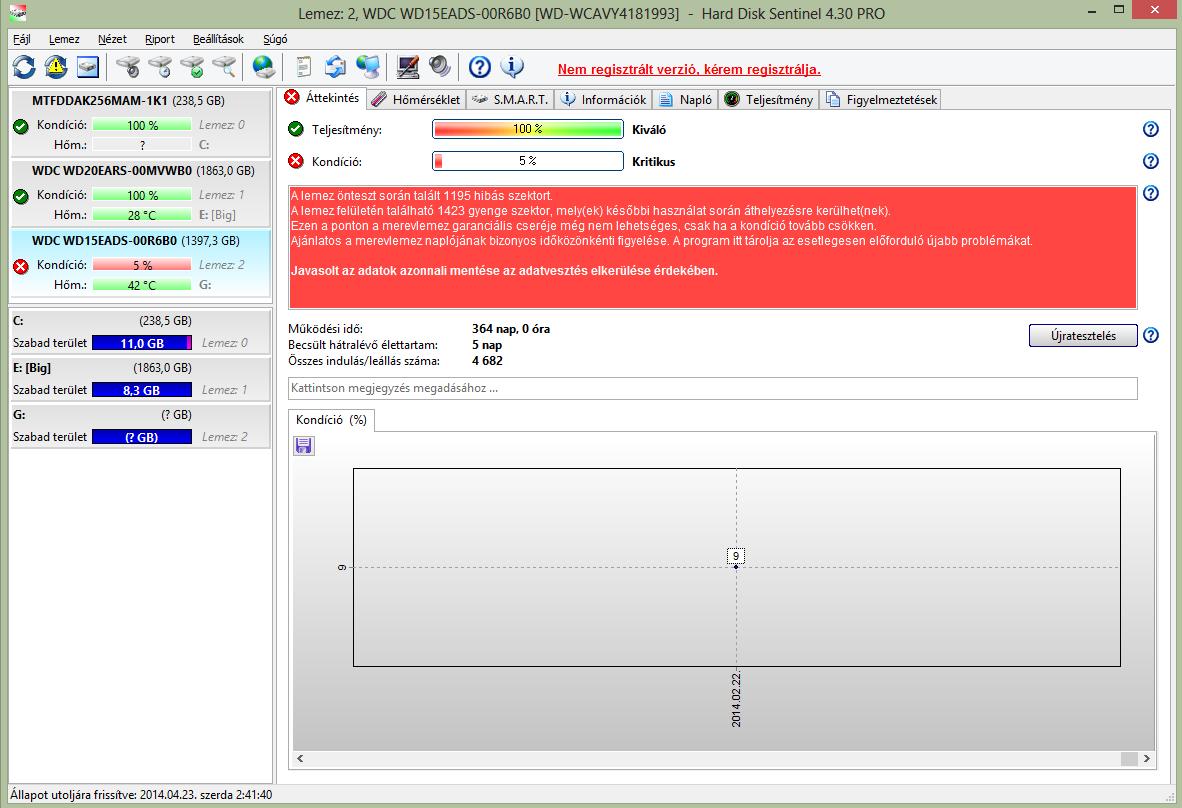Viewport: 1182px width, 808px height.
Task: Select the E: [Big] partition entry
Action: click(x=140, y=379)
